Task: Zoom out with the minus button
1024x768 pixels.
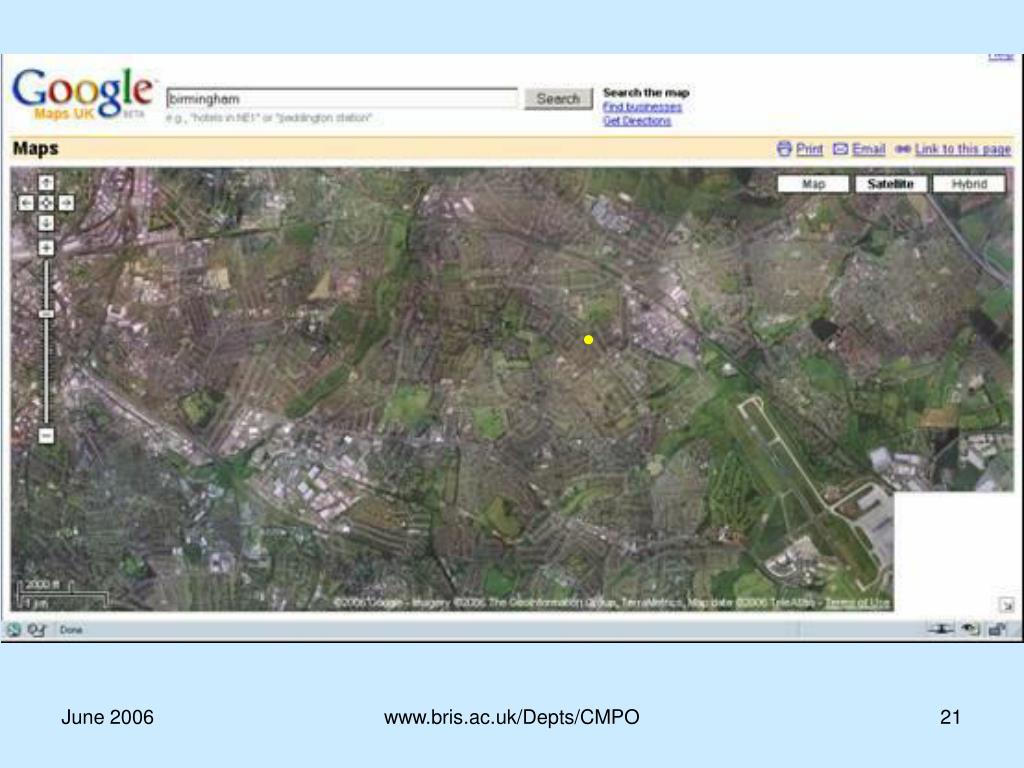Action: [46, 436]
